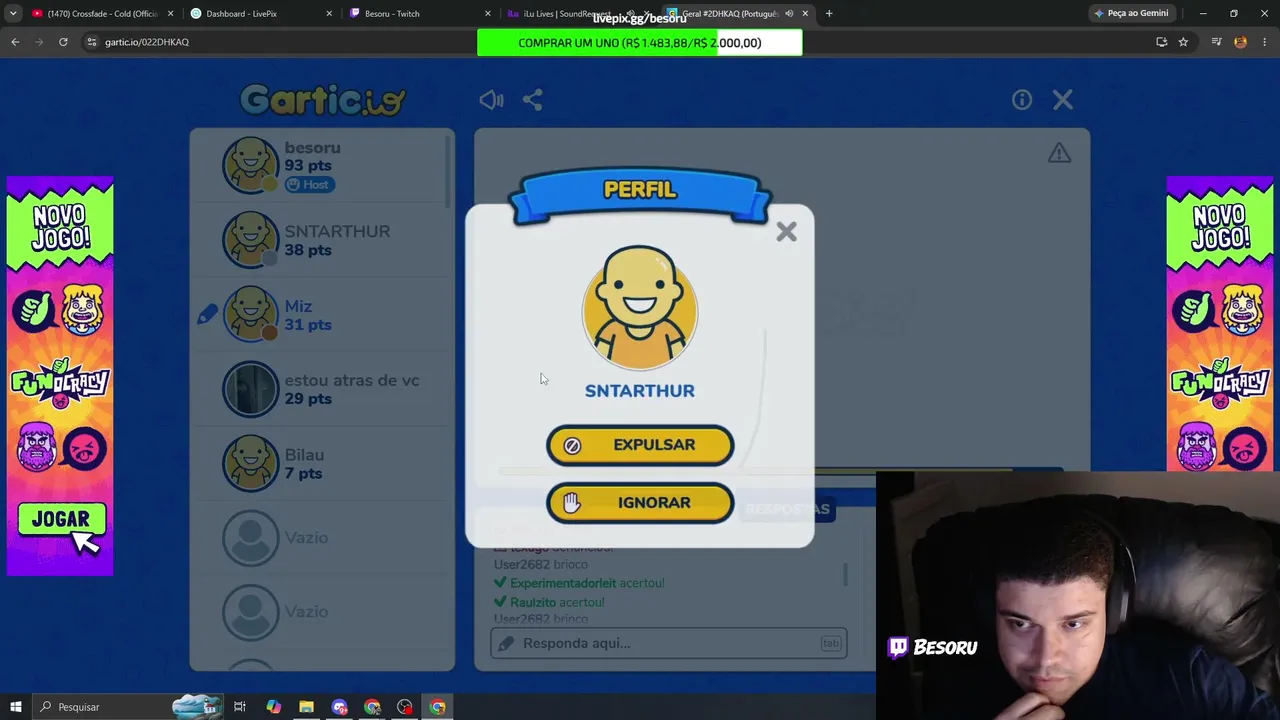The height and width of the screenshot is (720, 1280).
Task: Click the 'Peça ao Gemini' button
Action: [1131, 14]
